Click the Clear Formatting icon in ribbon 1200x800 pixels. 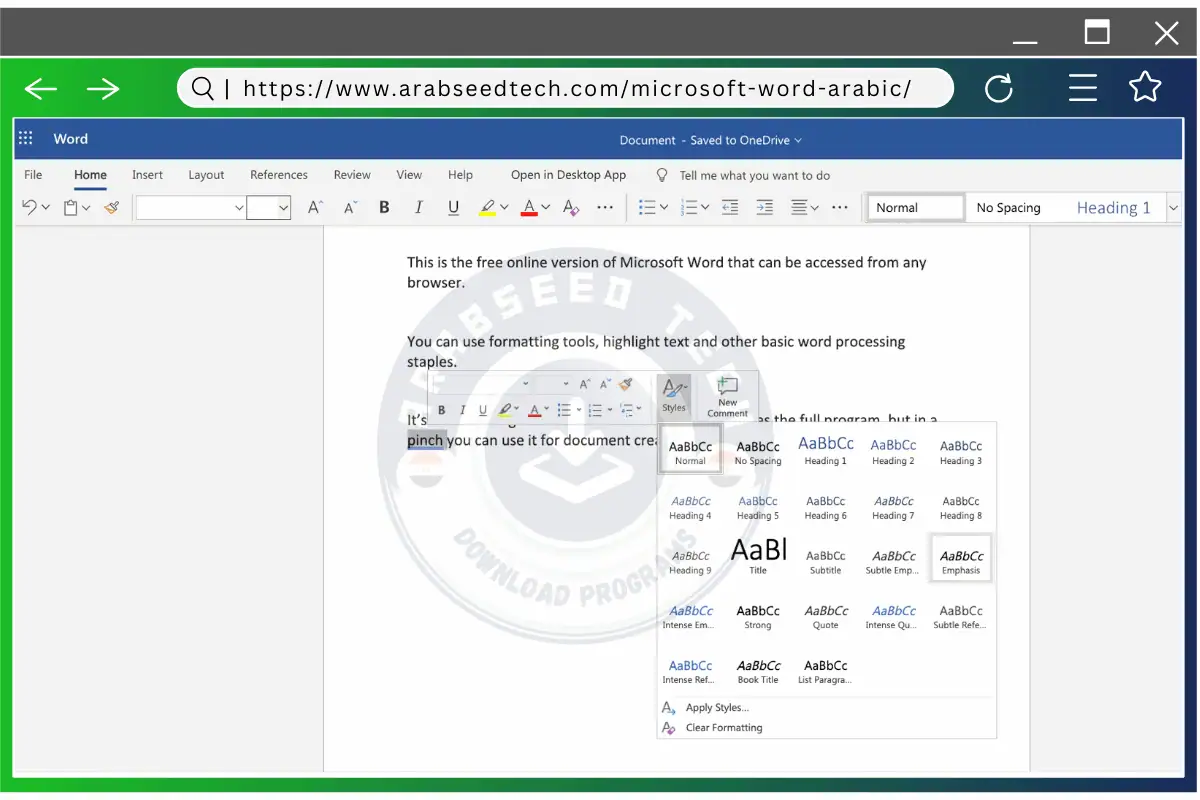pos(571,208)
